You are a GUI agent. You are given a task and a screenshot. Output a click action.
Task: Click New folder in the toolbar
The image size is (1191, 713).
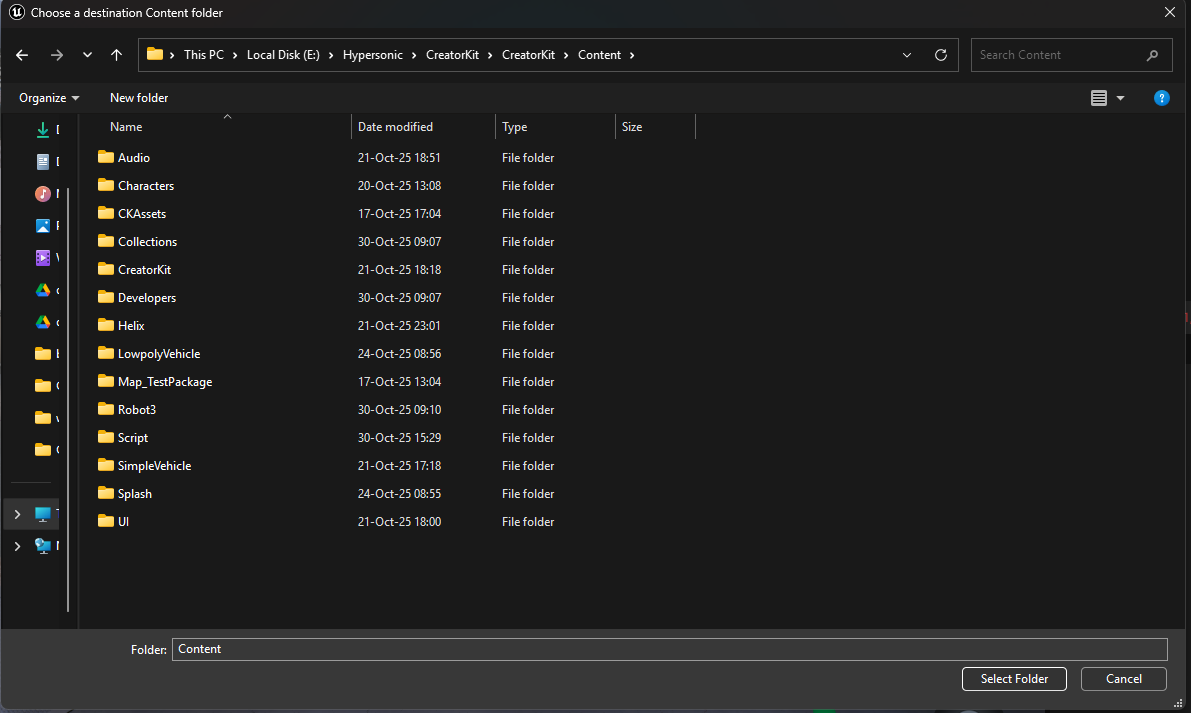pos(139,98)
